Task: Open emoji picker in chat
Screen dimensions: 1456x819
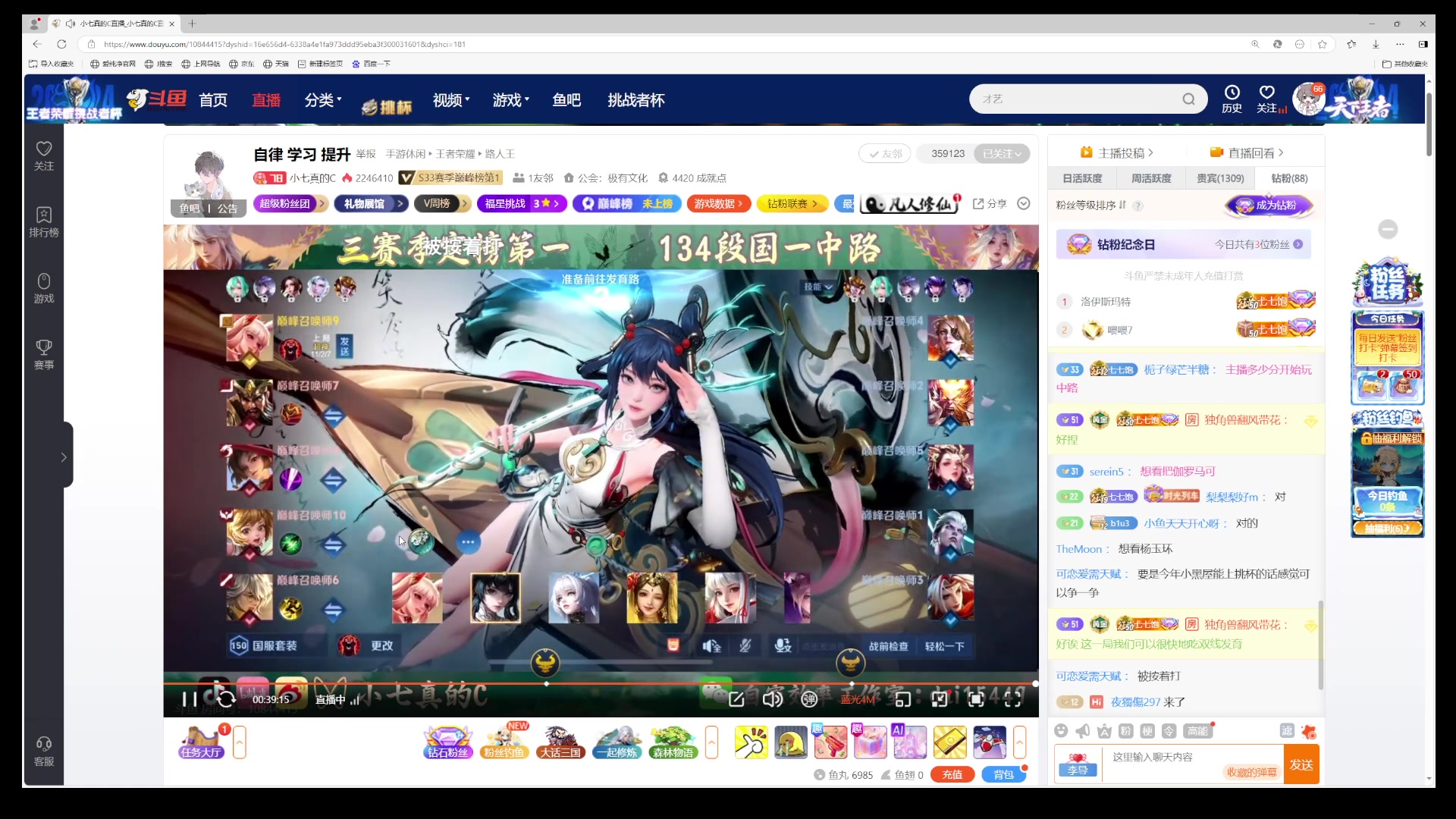Action: pos(1061,731)
